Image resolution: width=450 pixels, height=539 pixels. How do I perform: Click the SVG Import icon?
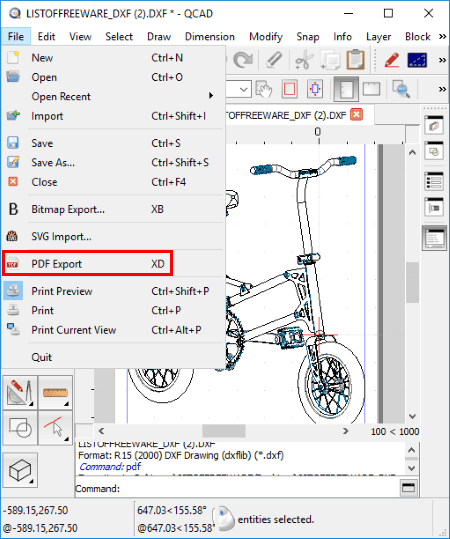(x=12, y=236)
